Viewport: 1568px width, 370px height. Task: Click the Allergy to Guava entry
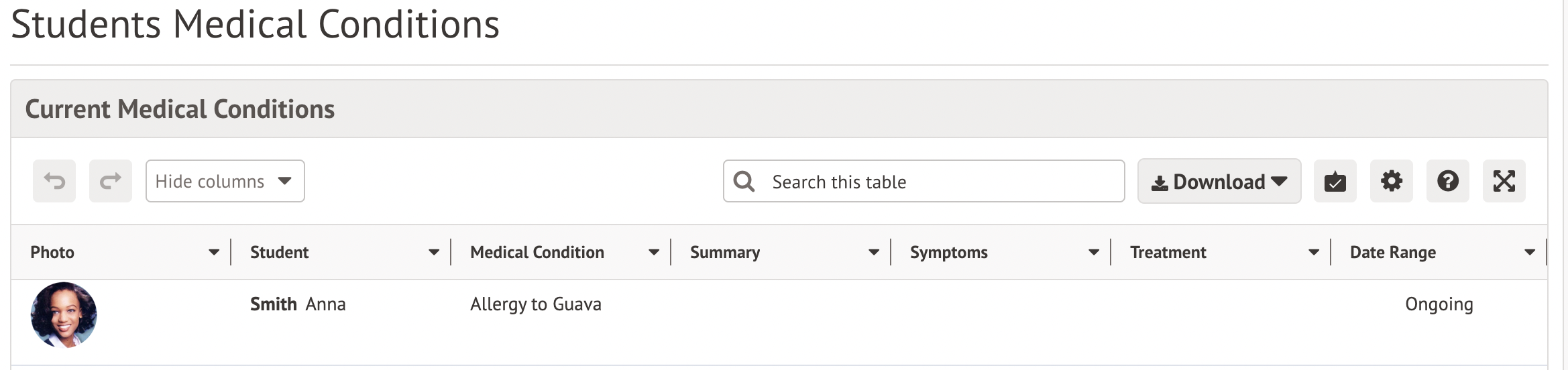pyautogui.click(x=535, y=304)
